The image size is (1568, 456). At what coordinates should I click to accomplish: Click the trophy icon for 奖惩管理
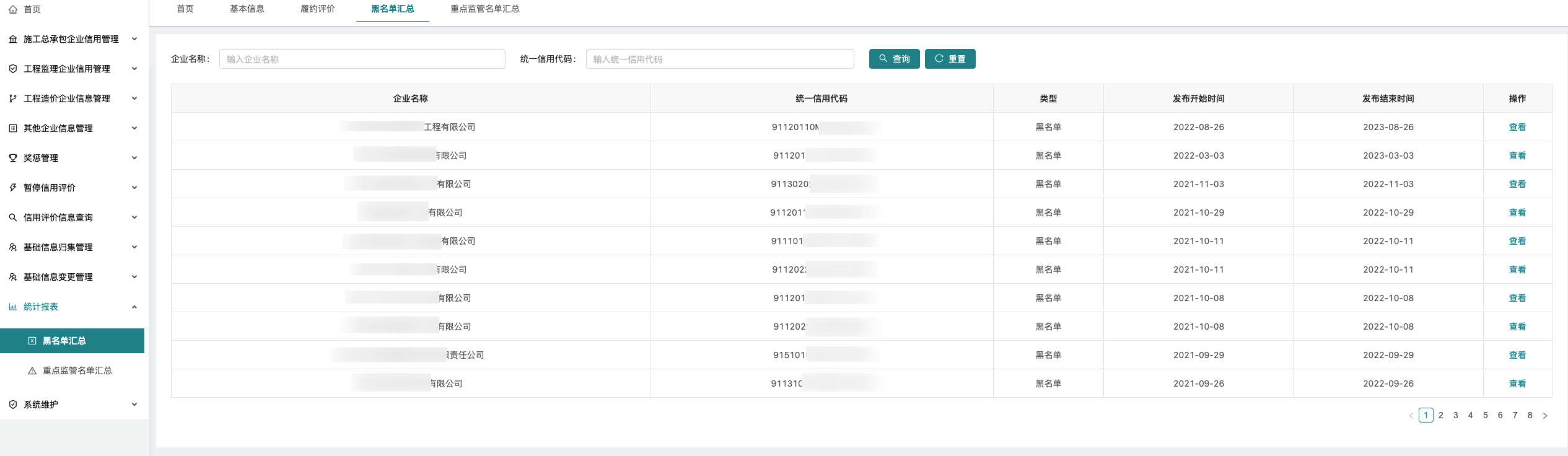(13, 158)
